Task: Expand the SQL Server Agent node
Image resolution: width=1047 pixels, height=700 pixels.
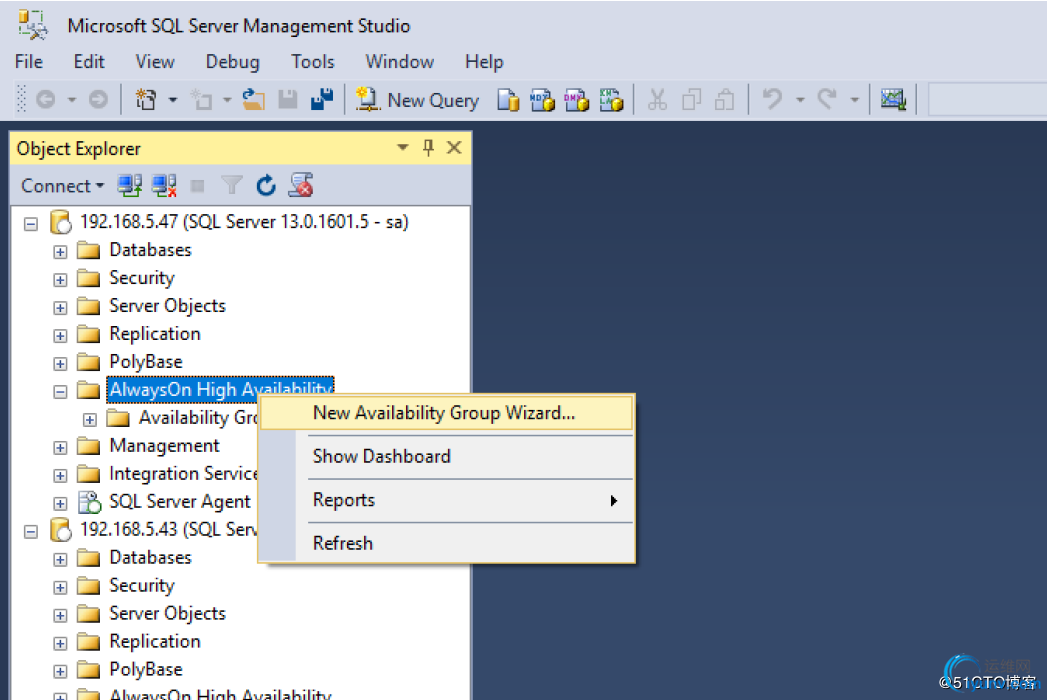Action: [60, 504]
